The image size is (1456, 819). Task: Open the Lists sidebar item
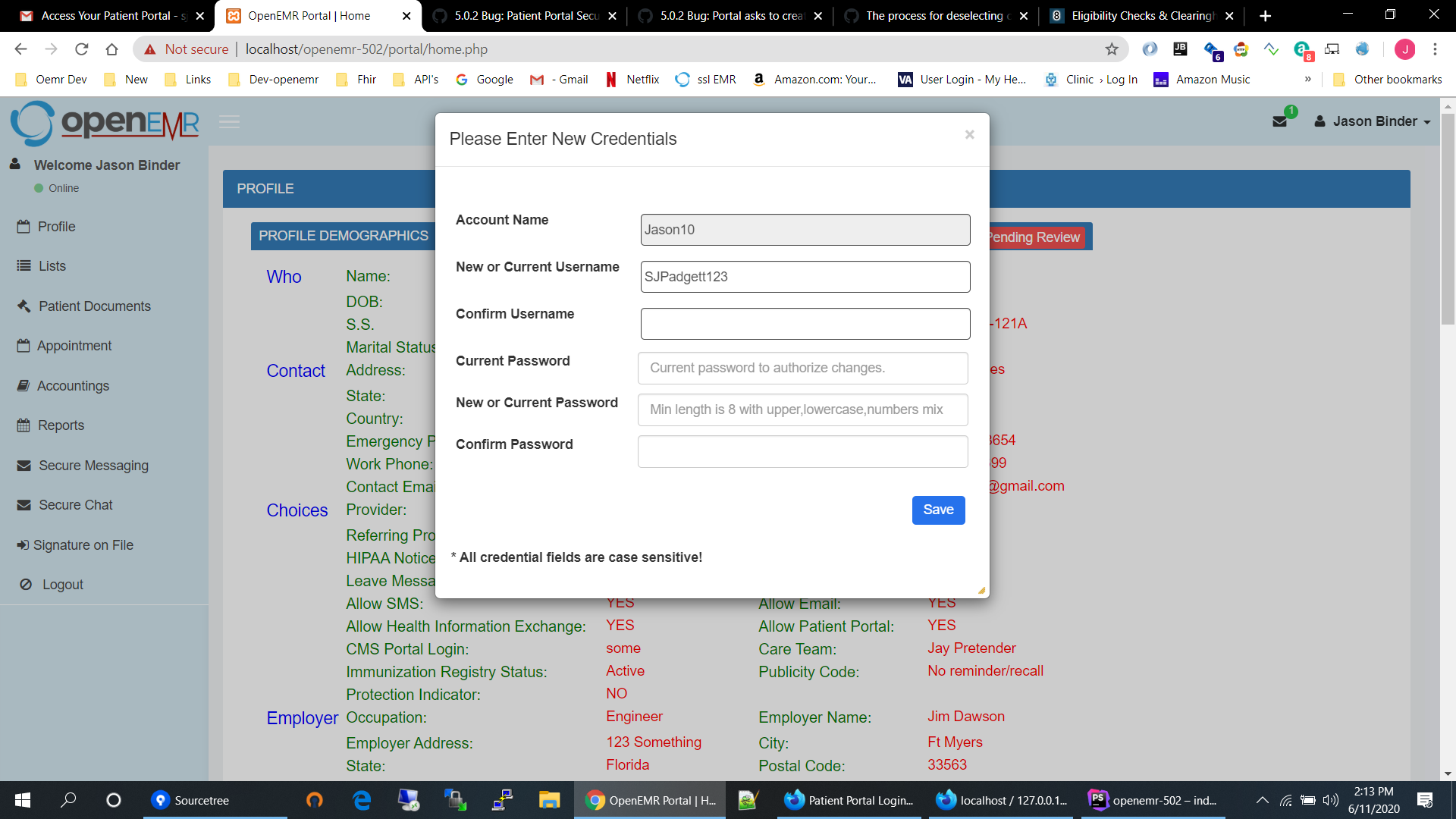pyautogui.click(x=52, y=265)
